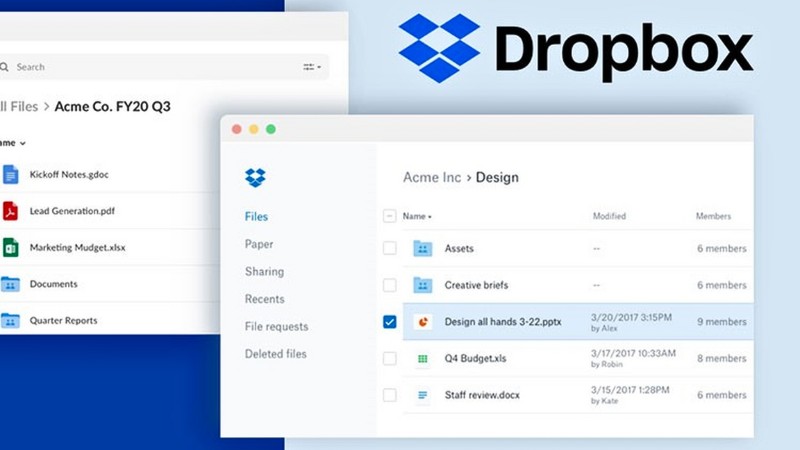Click the Marketing Mudget.xlsx spreadsheet icon
This screenshot has height=450, width=800.
(x=10, y=247)
